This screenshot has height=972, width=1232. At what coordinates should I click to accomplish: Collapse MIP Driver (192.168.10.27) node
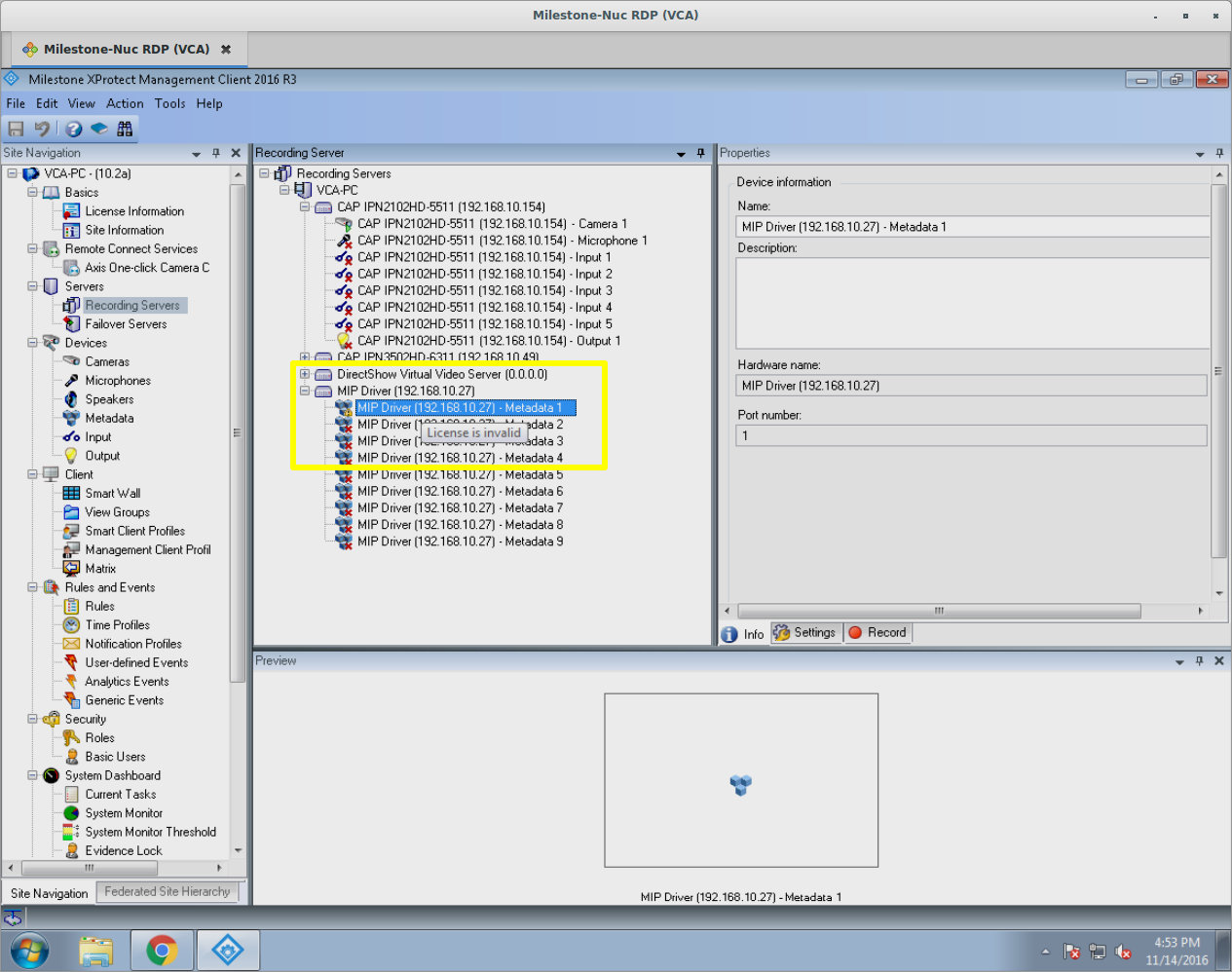tap(305, 391)
